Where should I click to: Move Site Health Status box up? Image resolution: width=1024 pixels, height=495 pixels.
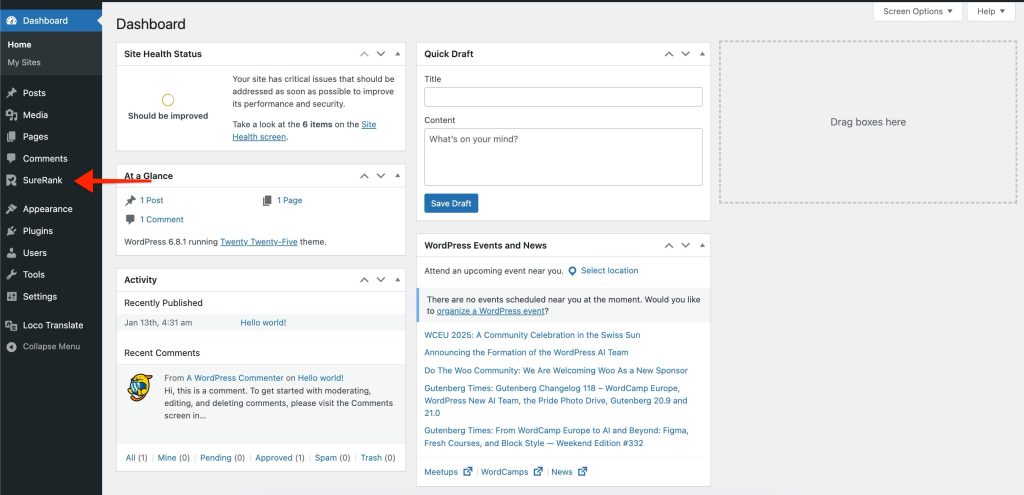coord(364,54)
